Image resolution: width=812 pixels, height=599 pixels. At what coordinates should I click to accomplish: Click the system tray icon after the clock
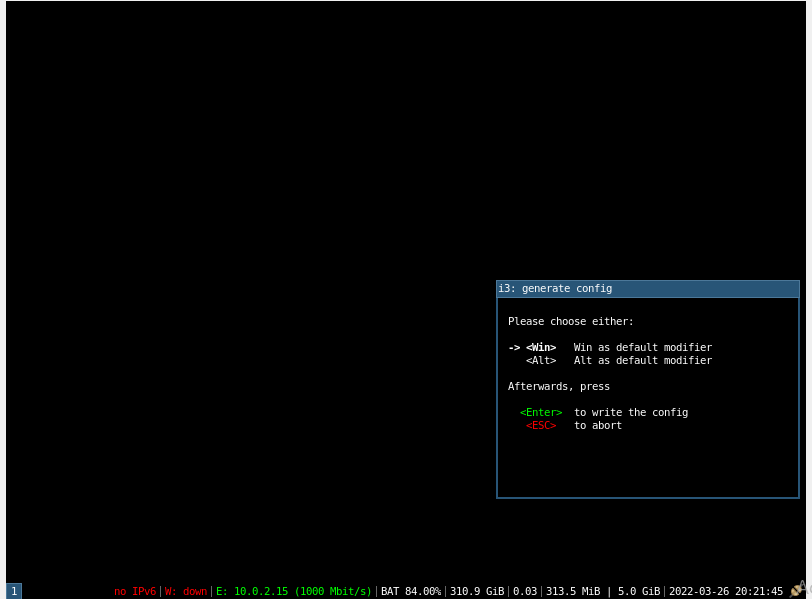(x=796, y=590)
